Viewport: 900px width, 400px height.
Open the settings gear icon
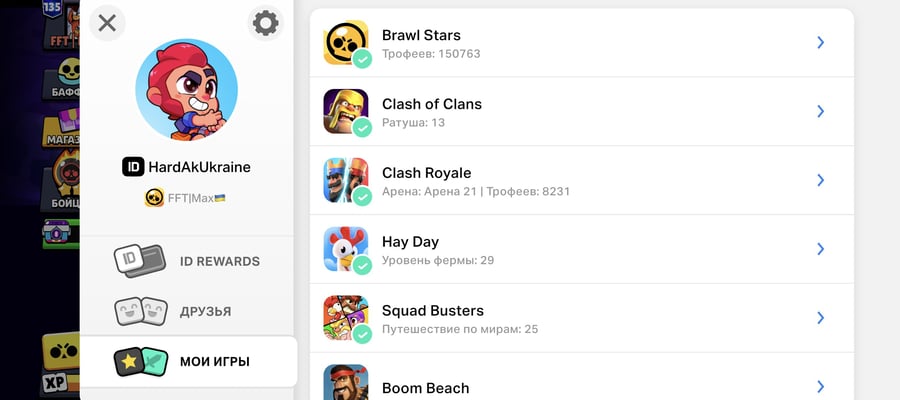click(265, 24)
